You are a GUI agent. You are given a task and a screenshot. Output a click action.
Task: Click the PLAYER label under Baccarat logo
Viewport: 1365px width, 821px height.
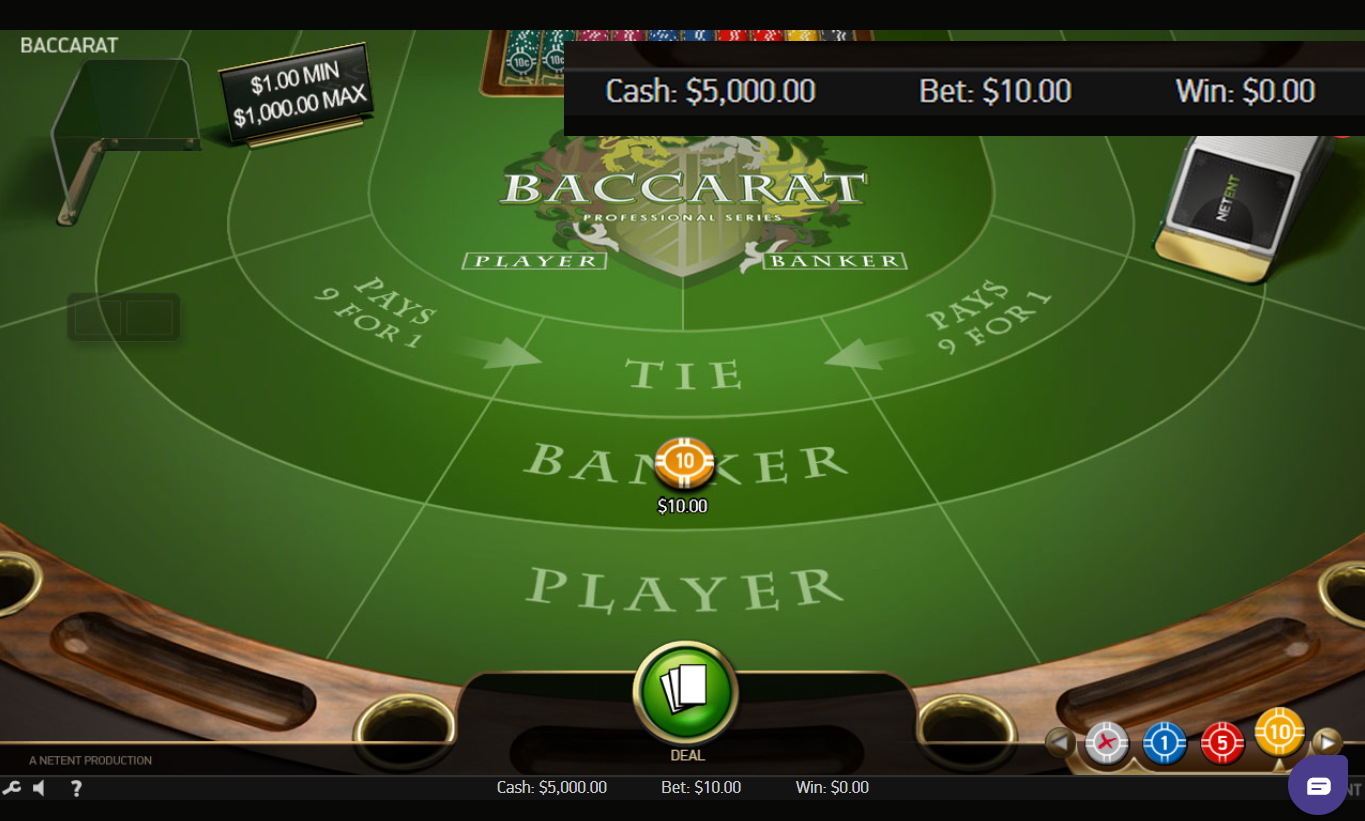point(535,261)
